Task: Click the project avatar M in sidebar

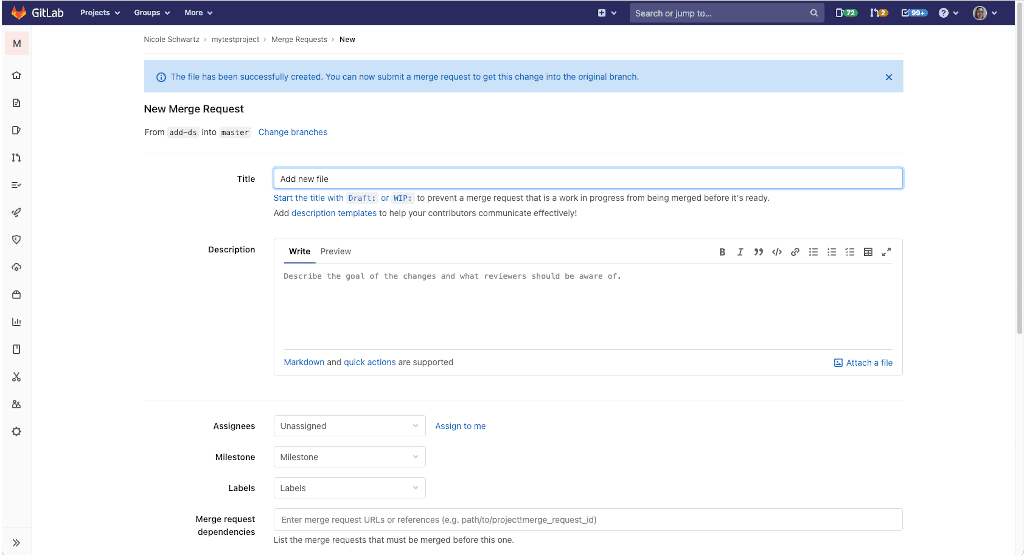Action: click(x=17, y=44)
